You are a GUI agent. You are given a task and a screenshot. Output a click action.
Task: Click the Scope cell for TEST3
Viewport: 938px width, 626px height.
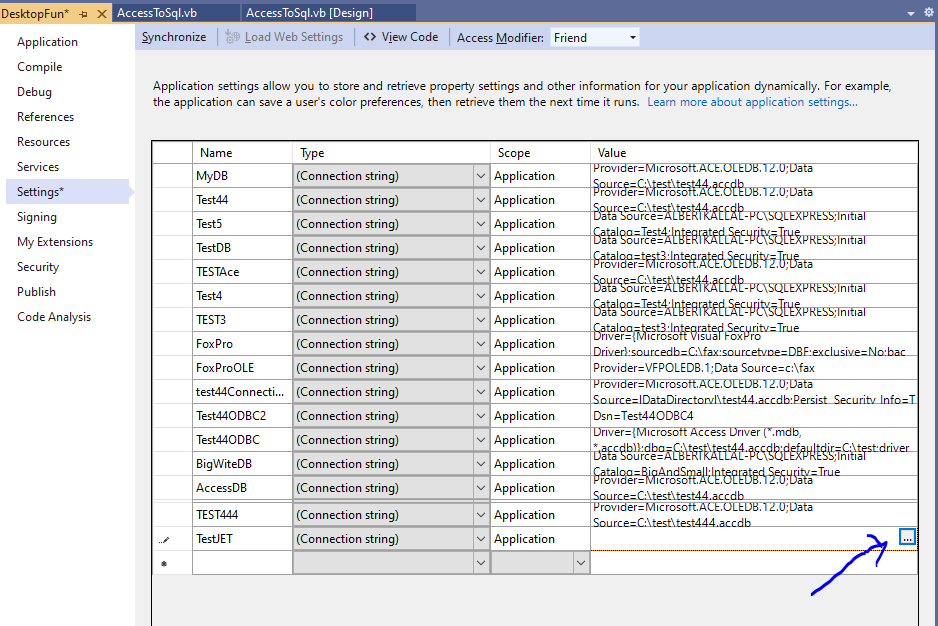pos(540,320)
